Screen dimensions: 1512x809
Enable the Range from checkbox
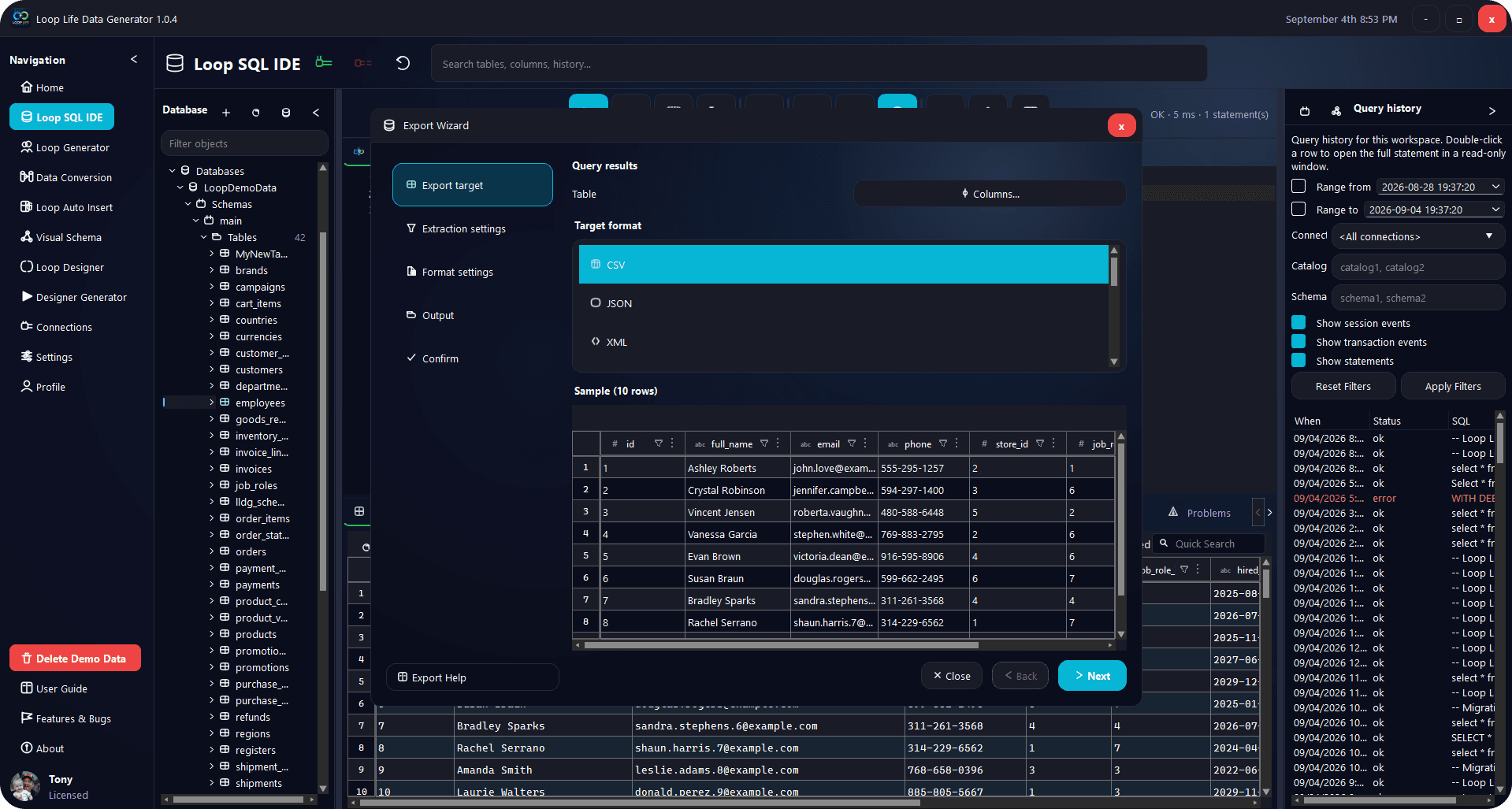1299,186
